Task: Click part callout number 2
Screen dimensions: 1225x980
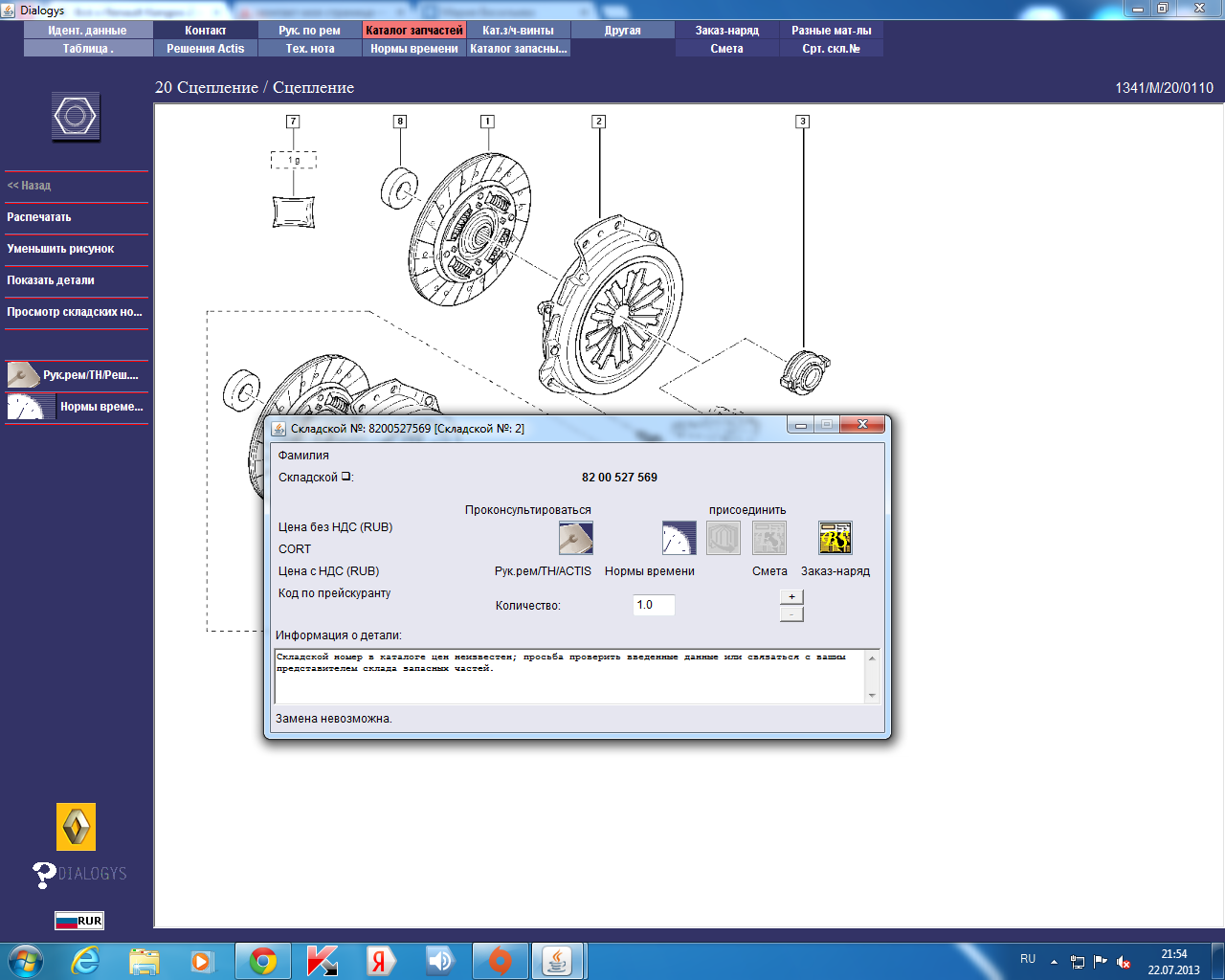Action: click(x=598, y=122)
